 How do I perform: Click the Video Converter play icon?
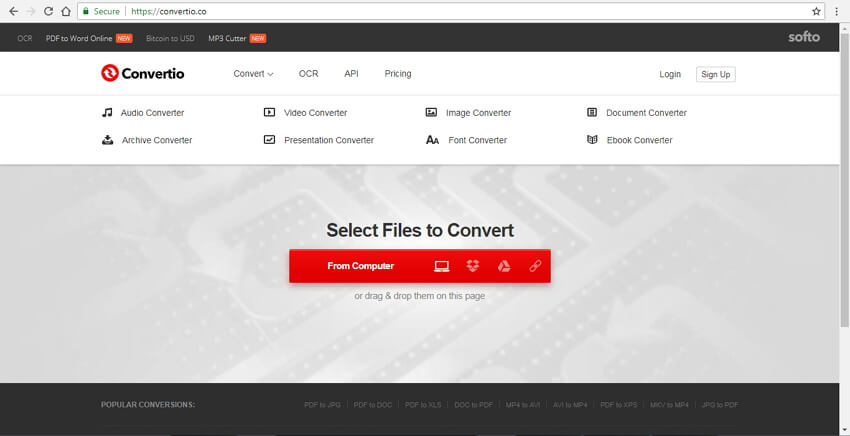click(x=269, y=112)
